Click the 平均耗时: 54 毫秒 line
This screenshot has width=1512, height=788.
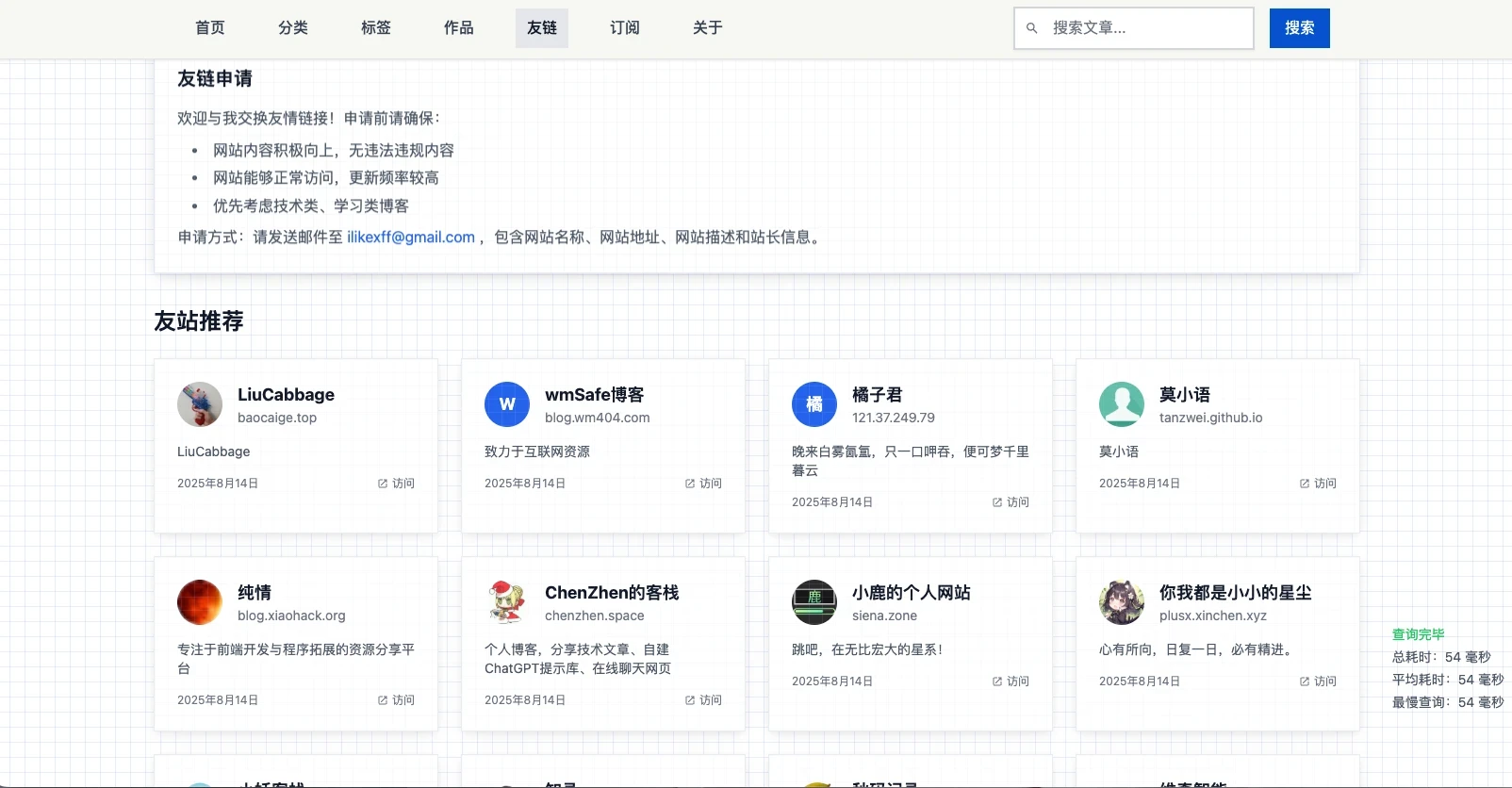pos(1448,680)
